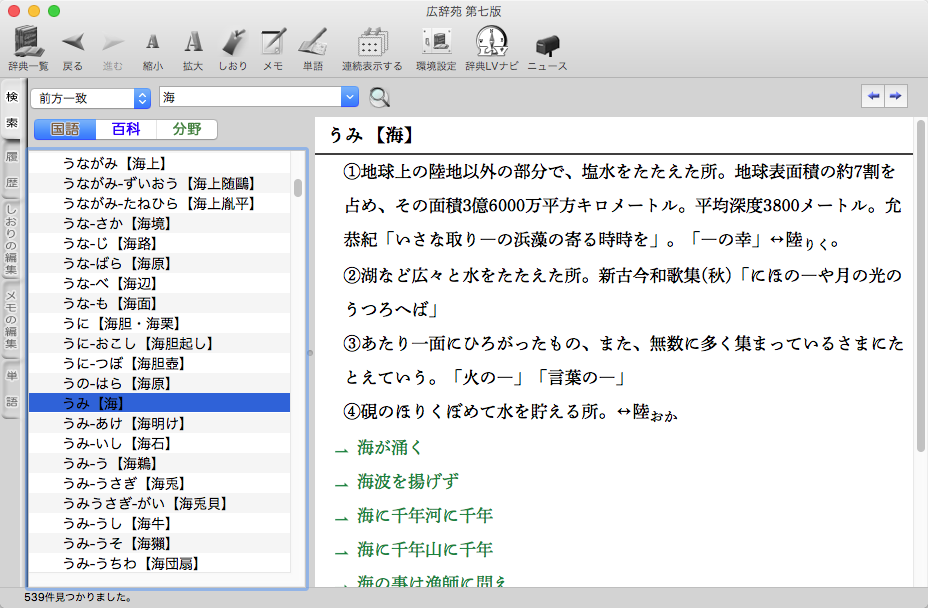928x608 pixels.
Task: Switch to the 分野 tab
Action: (187, 129)
